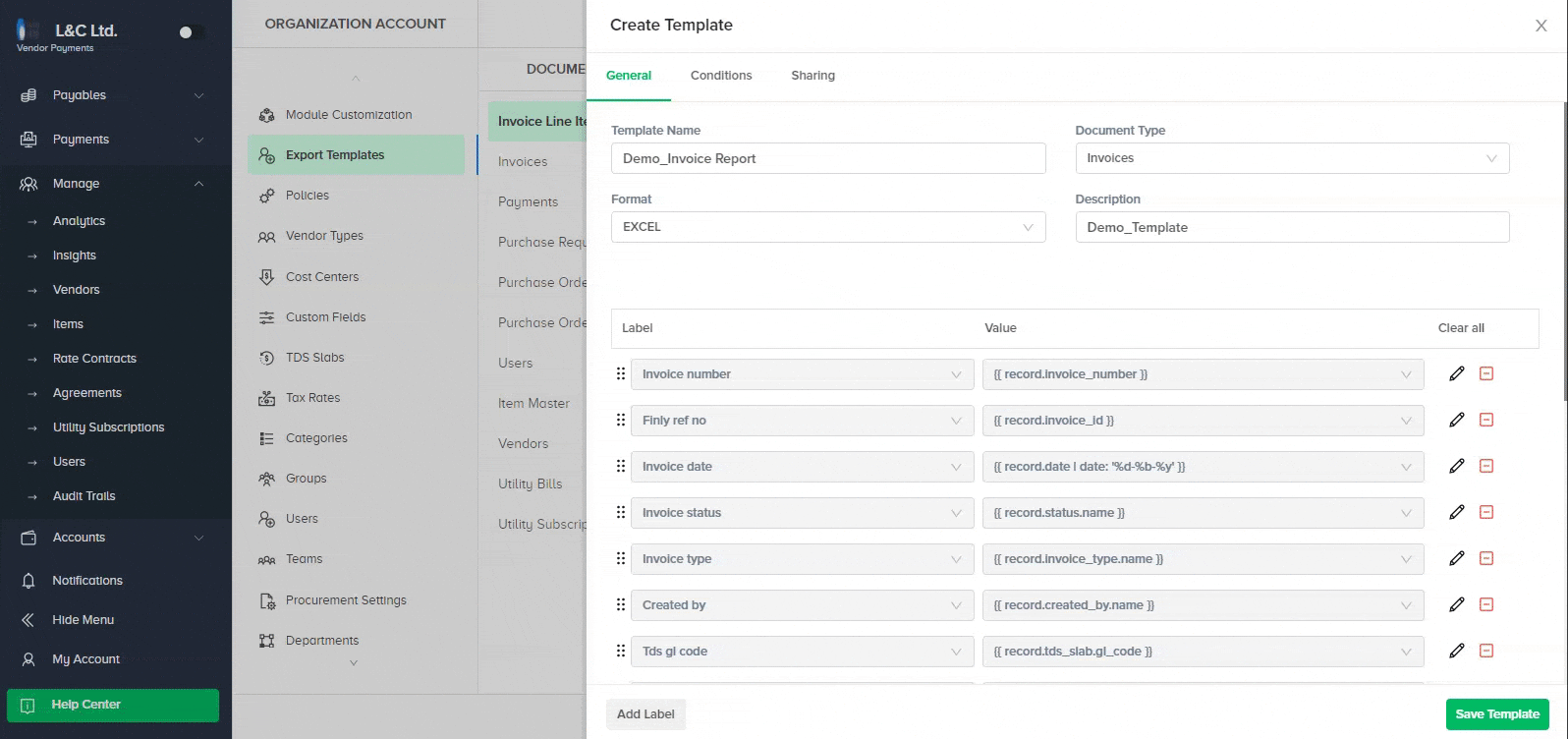Click the Departments icon in settings list

coord(266,641)
